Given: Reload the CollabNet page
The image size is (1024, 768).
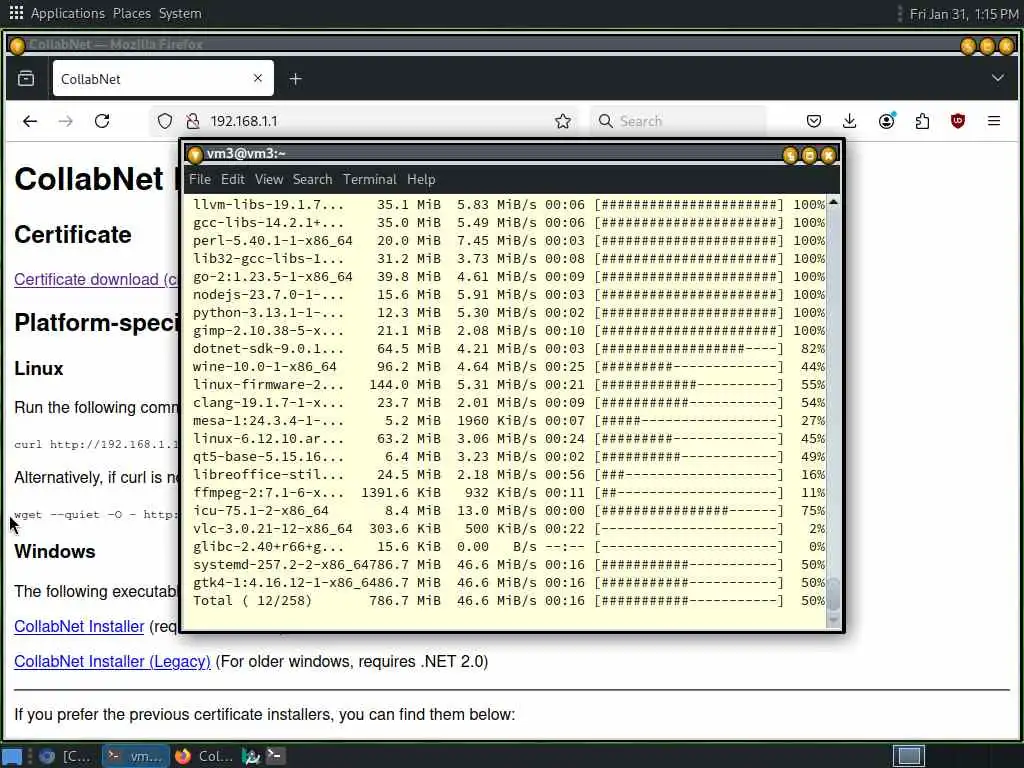Looking at the screenshot, I should click(x=102, y=121).
